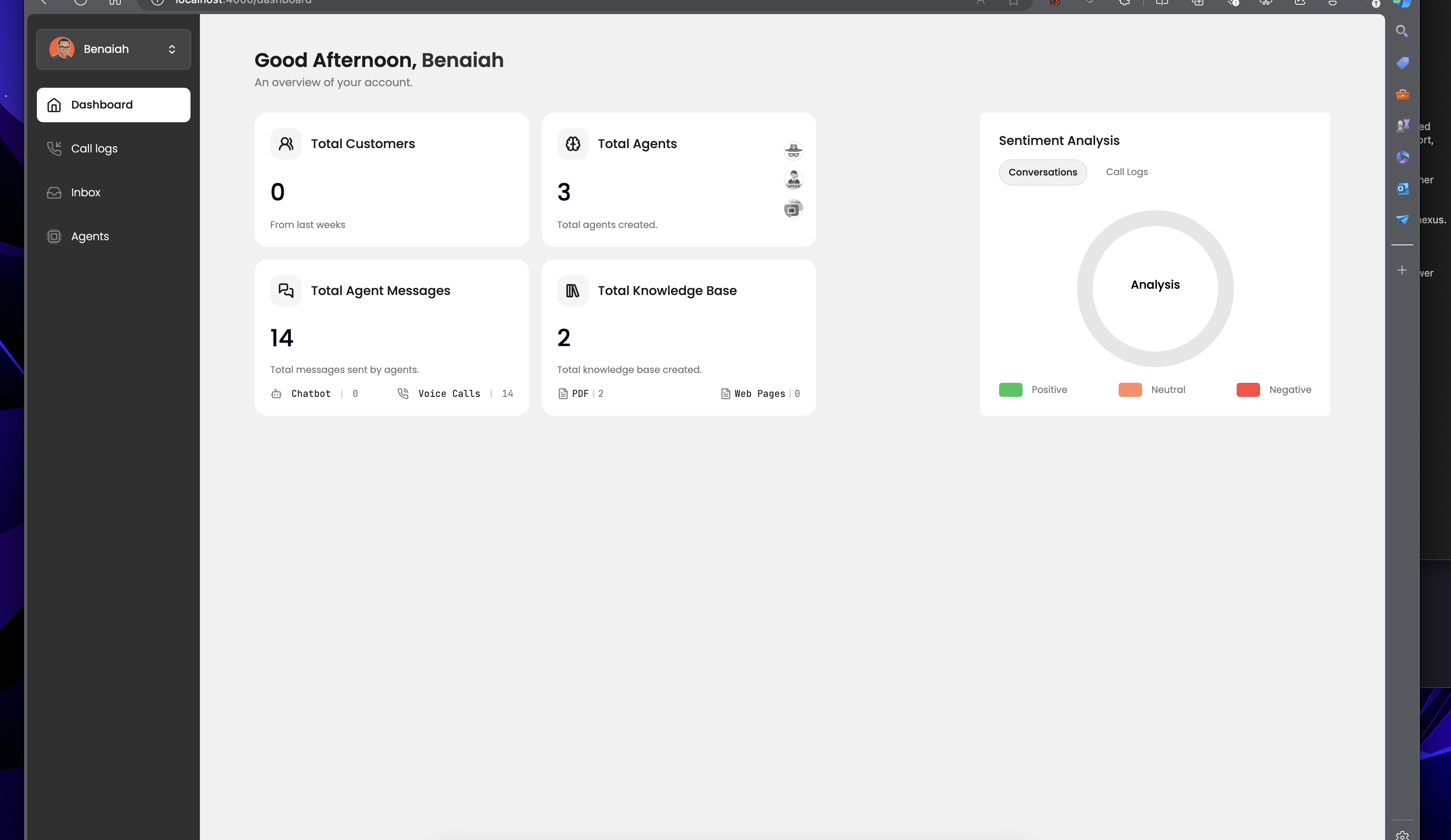This screenshot has height=840, width=1451.
Task: Click the search icon in browser sidebar
Action: [1402, 31]
